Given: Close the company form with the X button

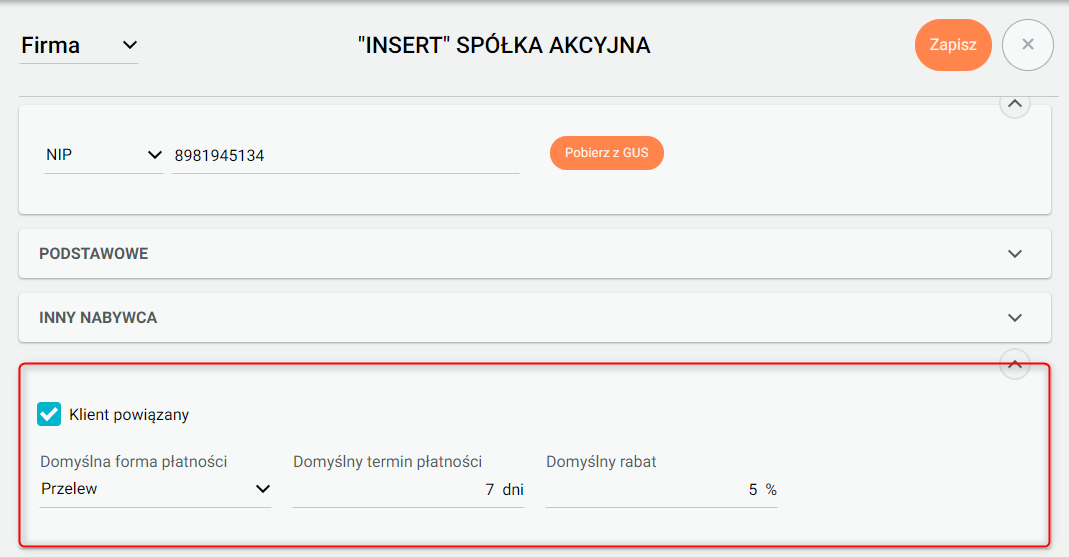Looking at the screenshot, I should (1028, 45).
